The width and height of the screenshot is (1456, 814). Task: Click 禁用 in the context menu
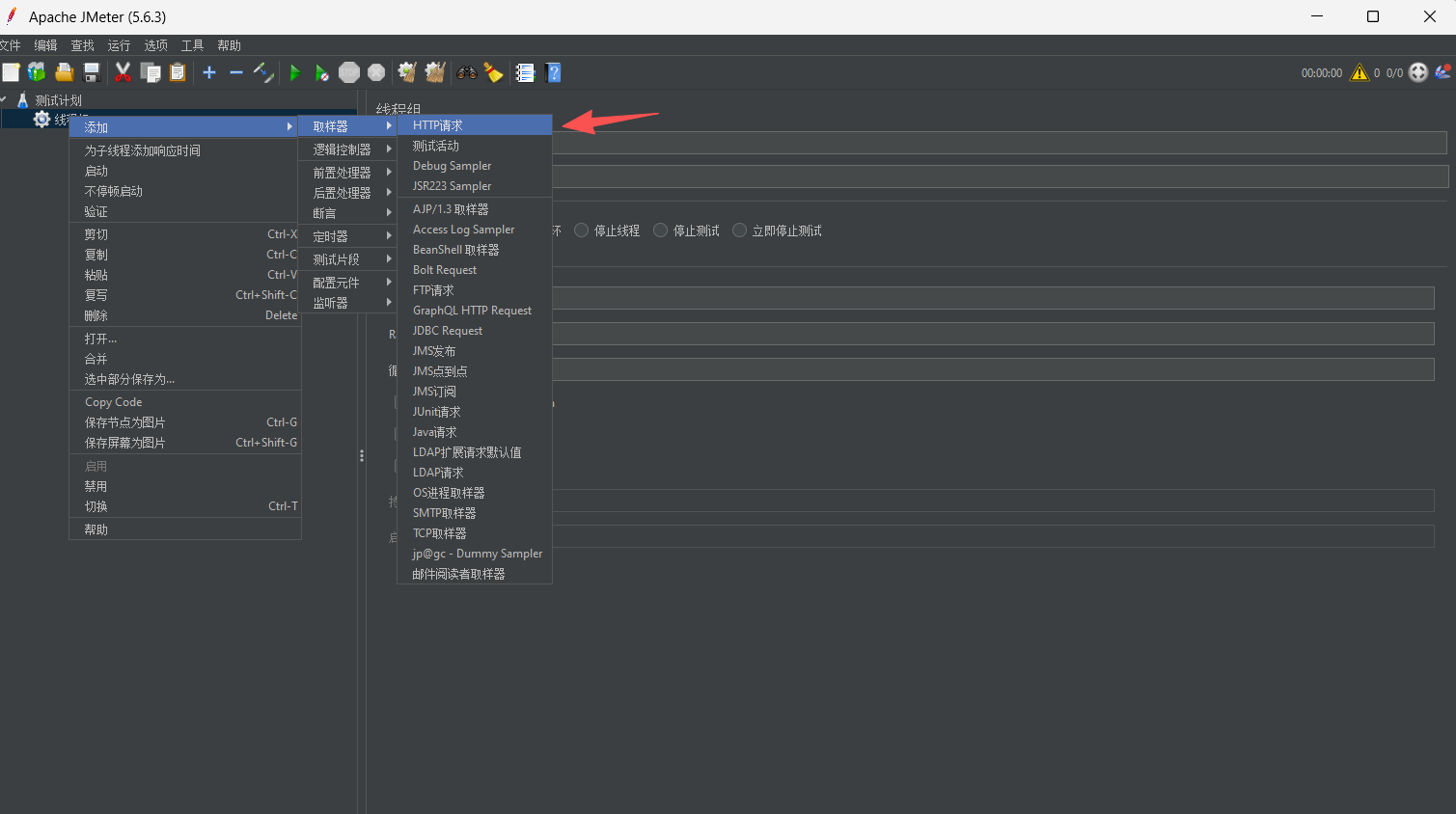coord(185,486)
